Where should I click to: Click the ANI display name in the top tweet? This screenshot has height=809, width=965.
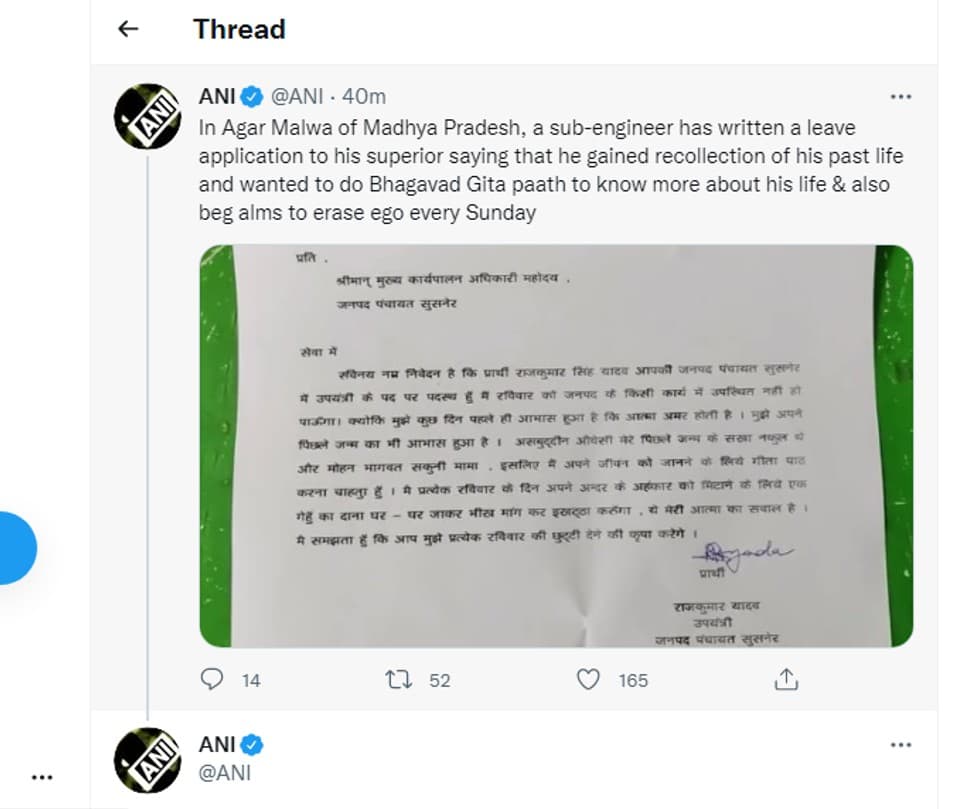(x=217, y=97)
